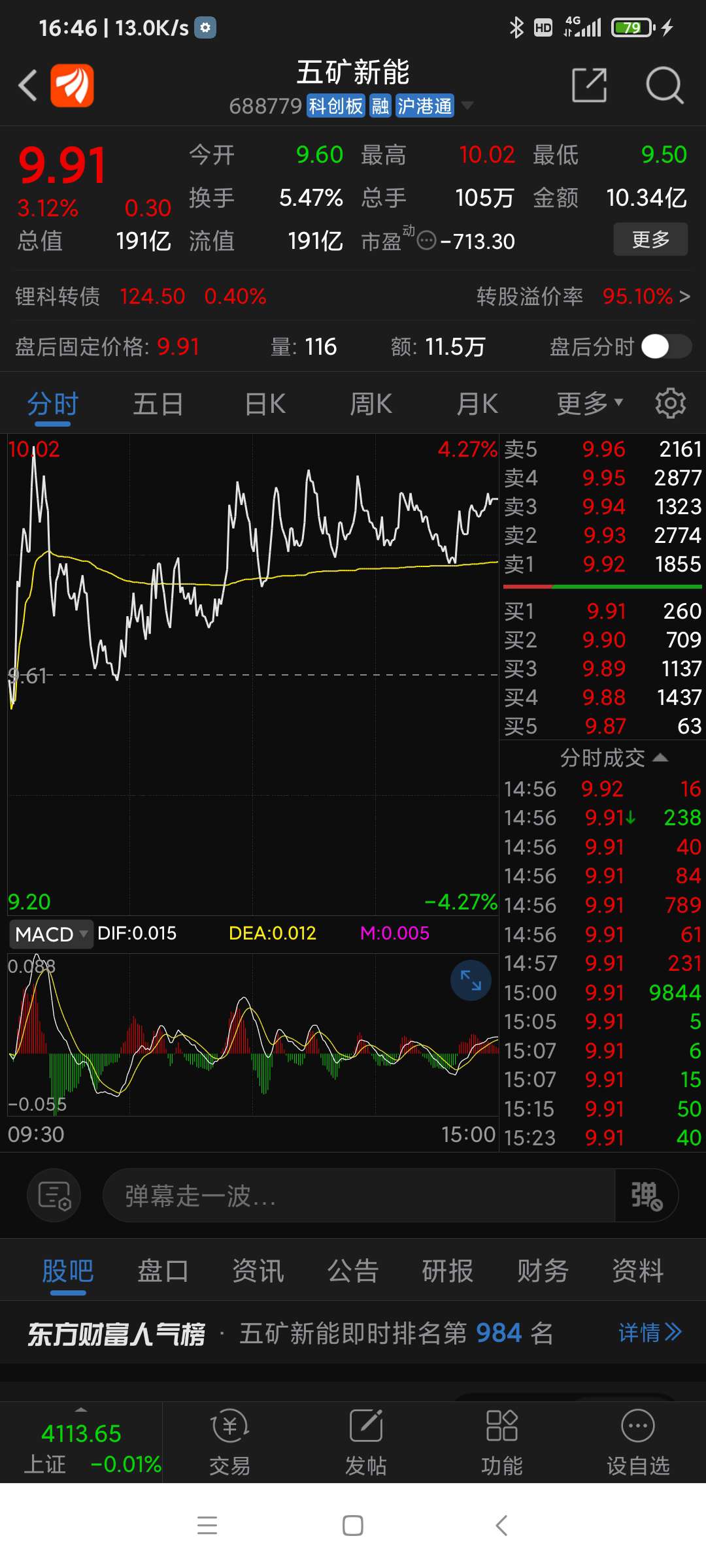The width and height of the screenshot is (706, 1568).
Task: Open 转股溢价率 detail chevron
Action: click(x=684, y=297)
